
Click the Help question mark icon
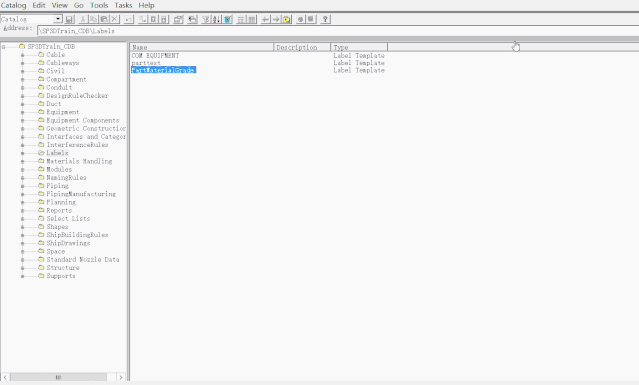click(x=325, y=19)
